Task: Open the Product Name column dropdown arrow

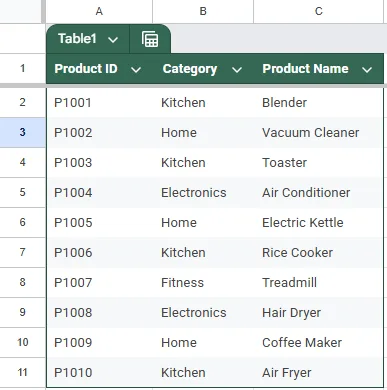Action: [367, 70]
